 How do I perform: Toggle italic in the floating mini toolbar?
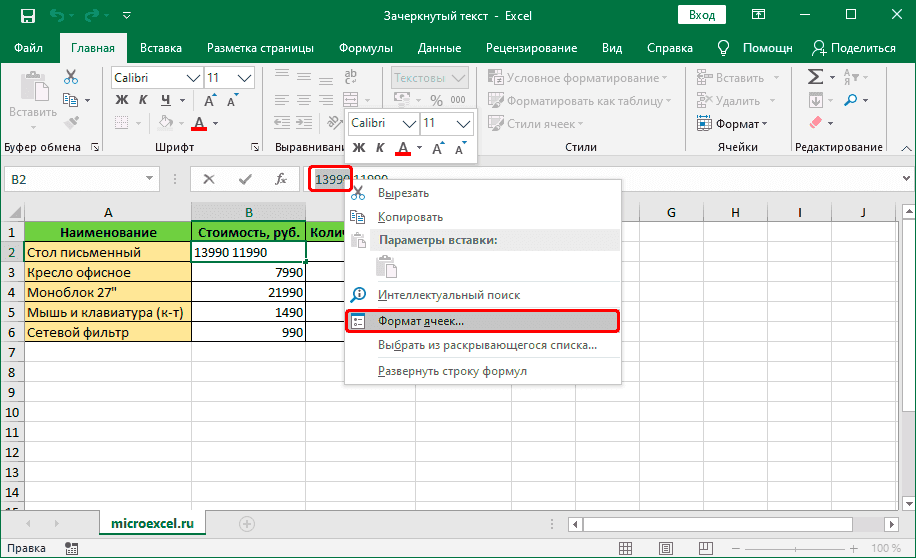380,148
